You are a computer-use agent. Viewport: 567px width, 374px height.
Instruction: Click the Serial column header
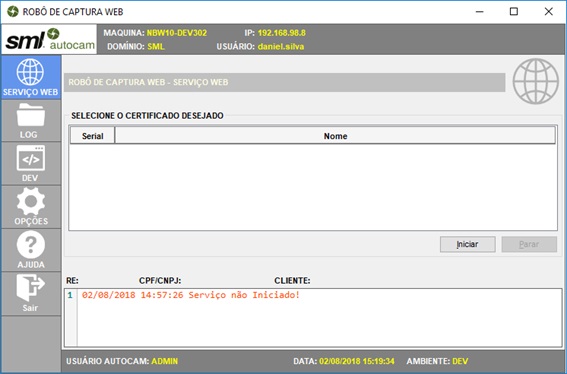pos(92,136)
